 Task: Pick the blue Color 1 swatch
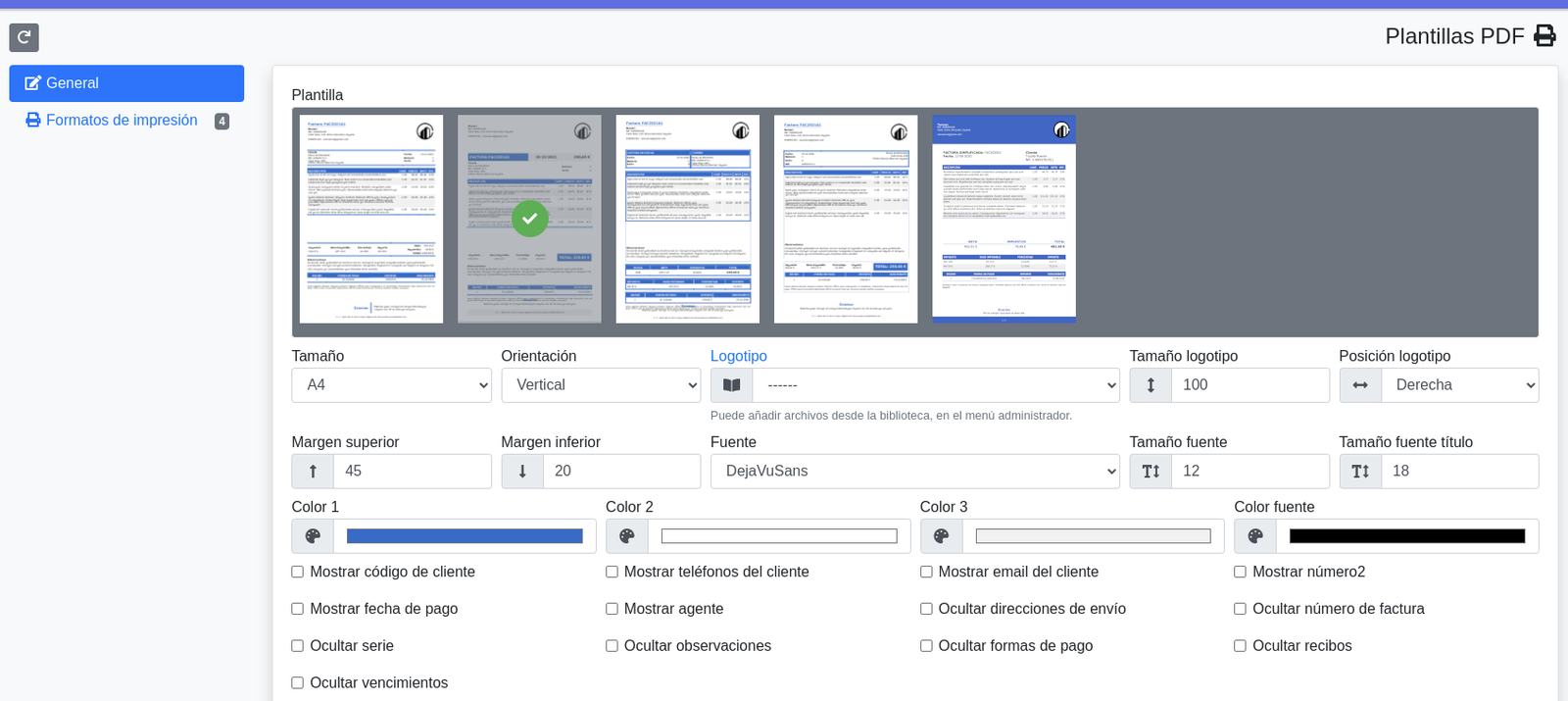pyautogui.click(x=465, y=536)
